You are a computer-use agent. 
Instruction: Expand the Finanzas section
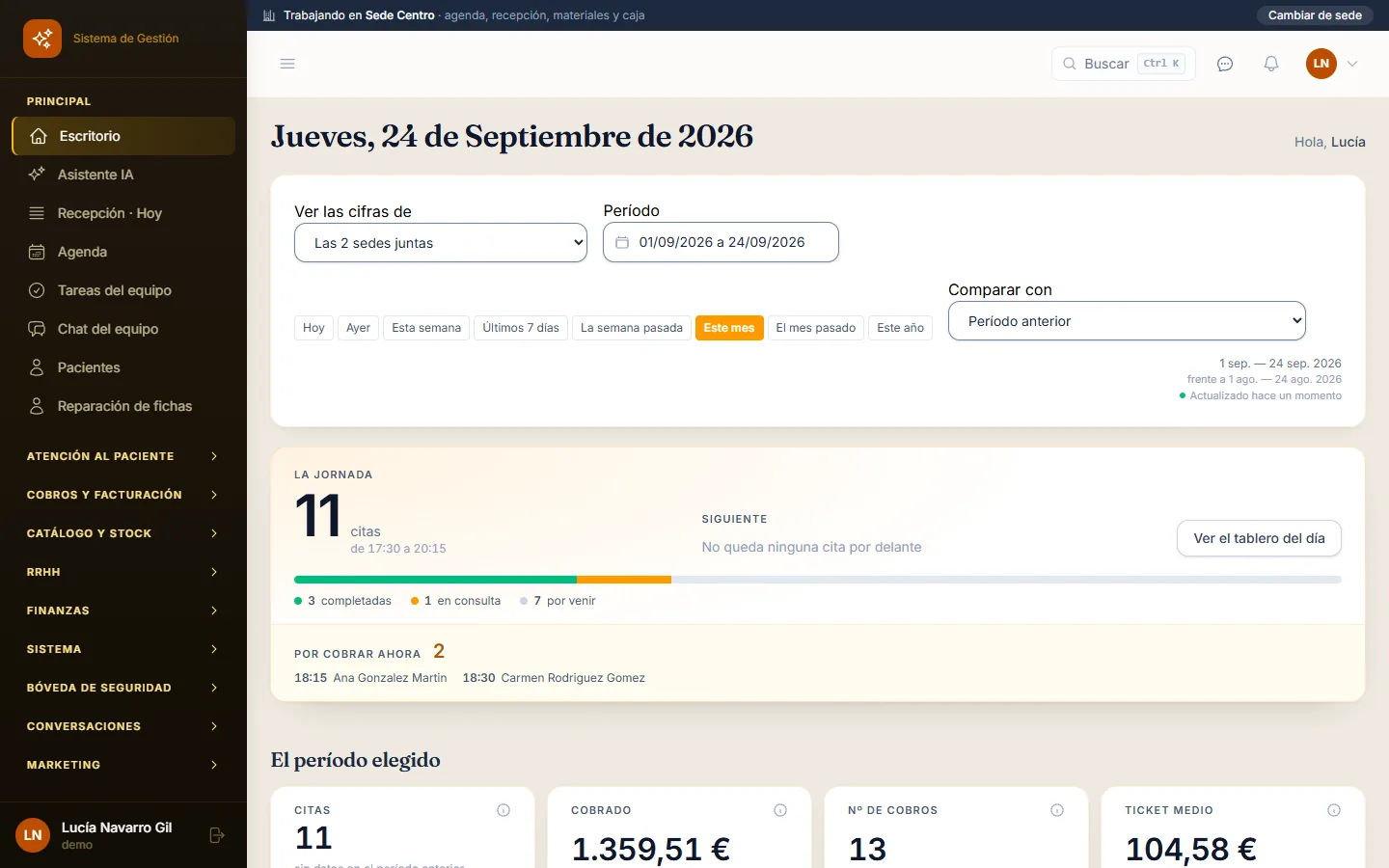(x=123, y=610)
